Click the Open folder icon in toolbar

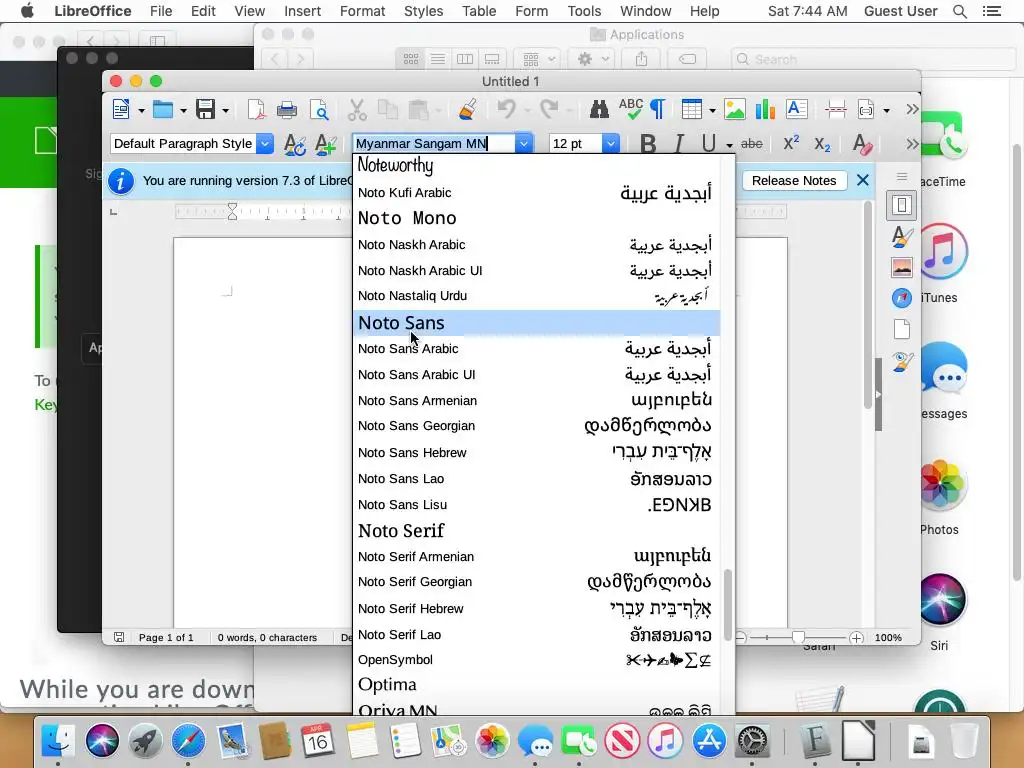point(163,110)
